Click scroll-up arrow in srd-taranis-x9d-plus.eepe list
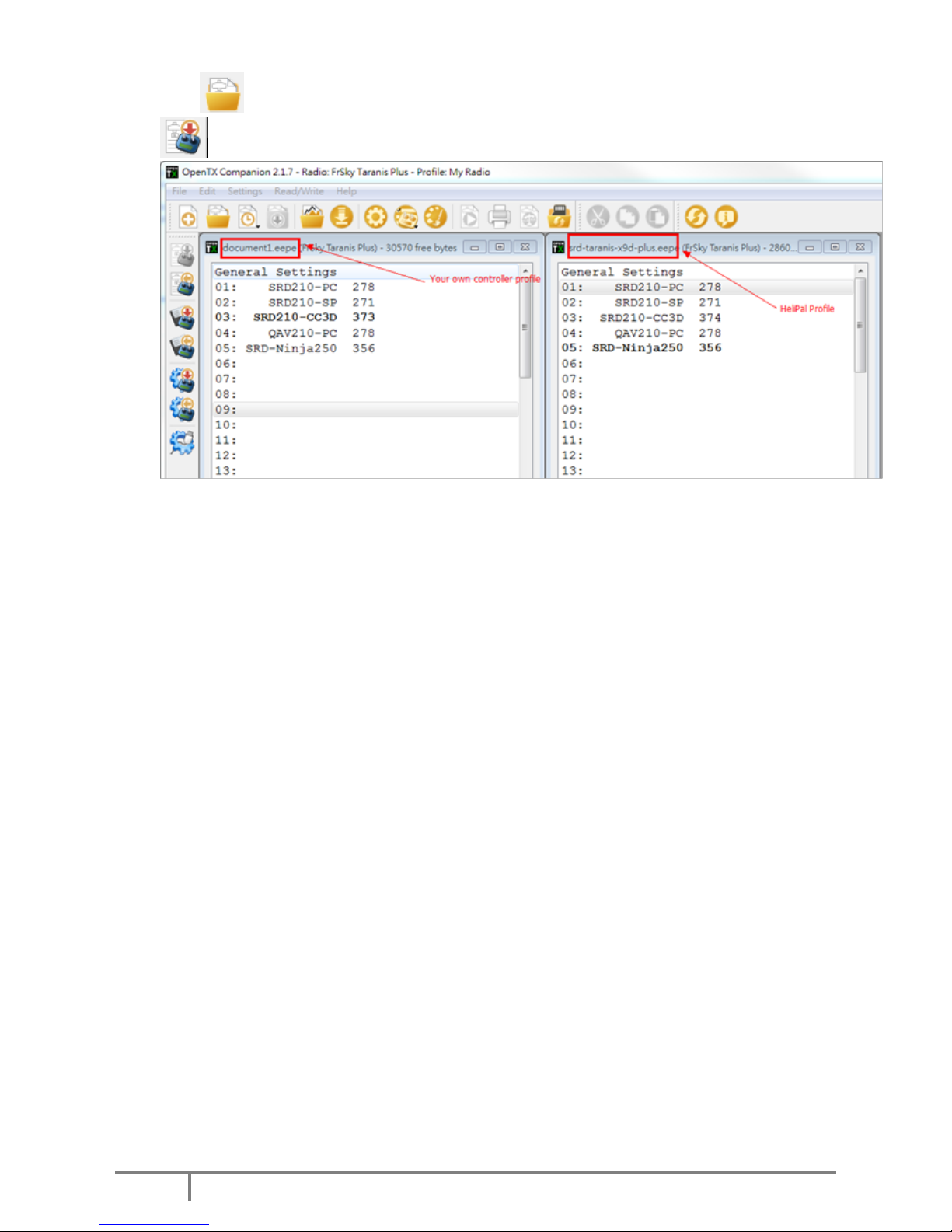952x1232 pixels. [x=860, y=270]
